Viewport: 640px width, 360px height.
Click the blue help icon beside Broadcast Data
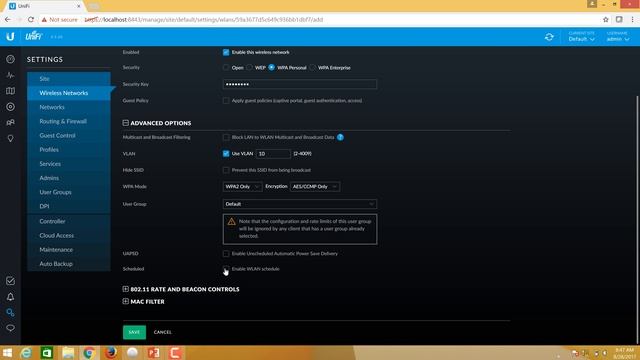tap(340, 138)
